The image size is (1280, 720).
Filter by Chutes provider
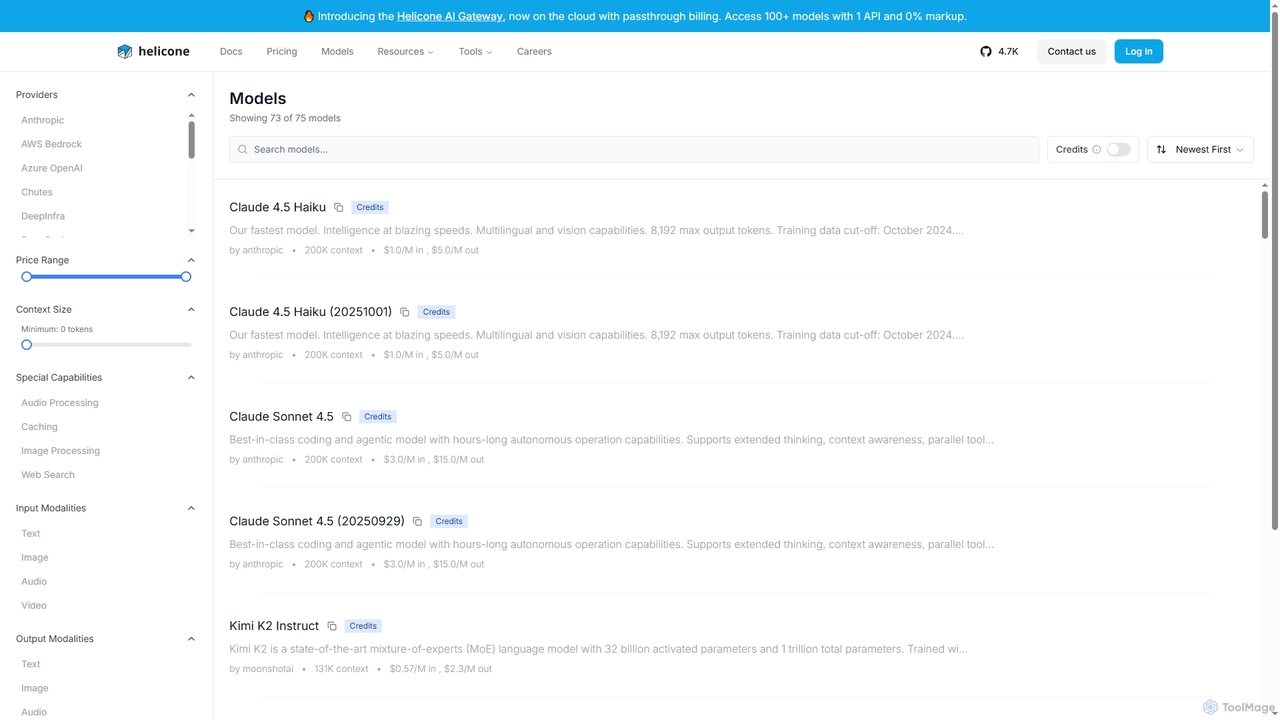click(x=37, y=192)
